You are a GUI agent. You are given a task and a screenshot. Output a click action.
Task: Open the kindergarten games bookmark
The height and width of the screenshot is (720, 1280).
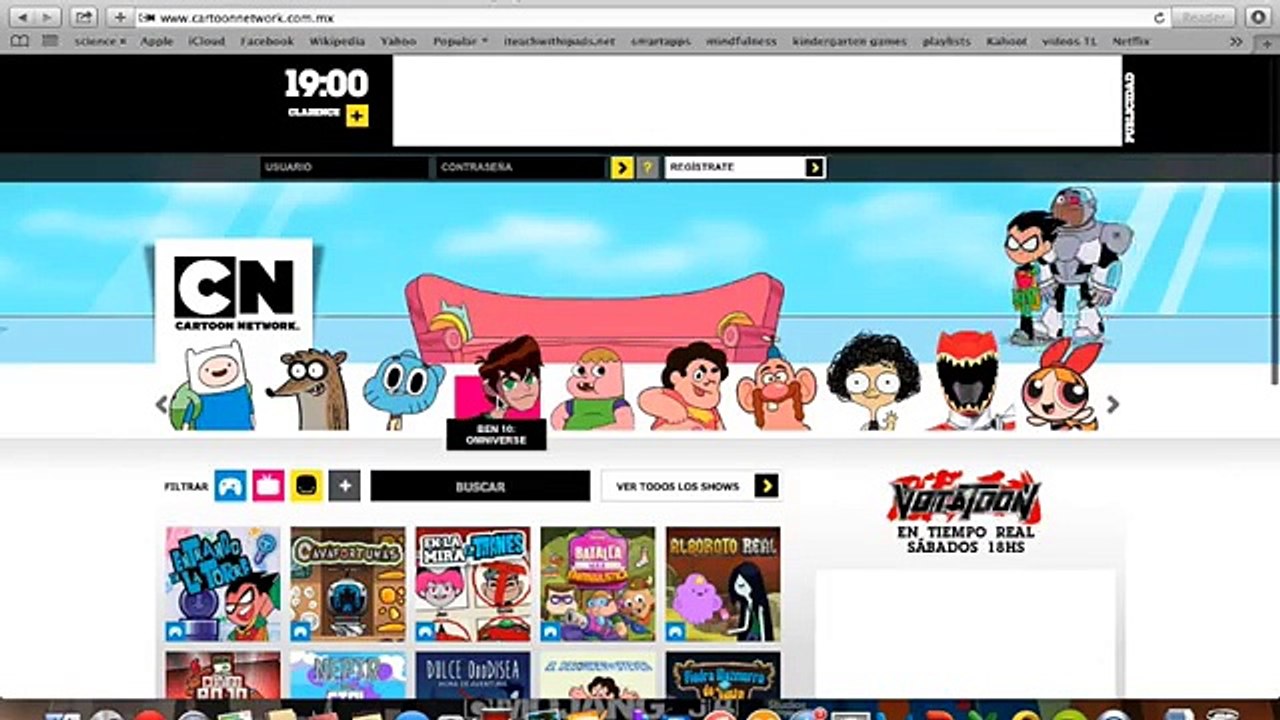point(849,42)
